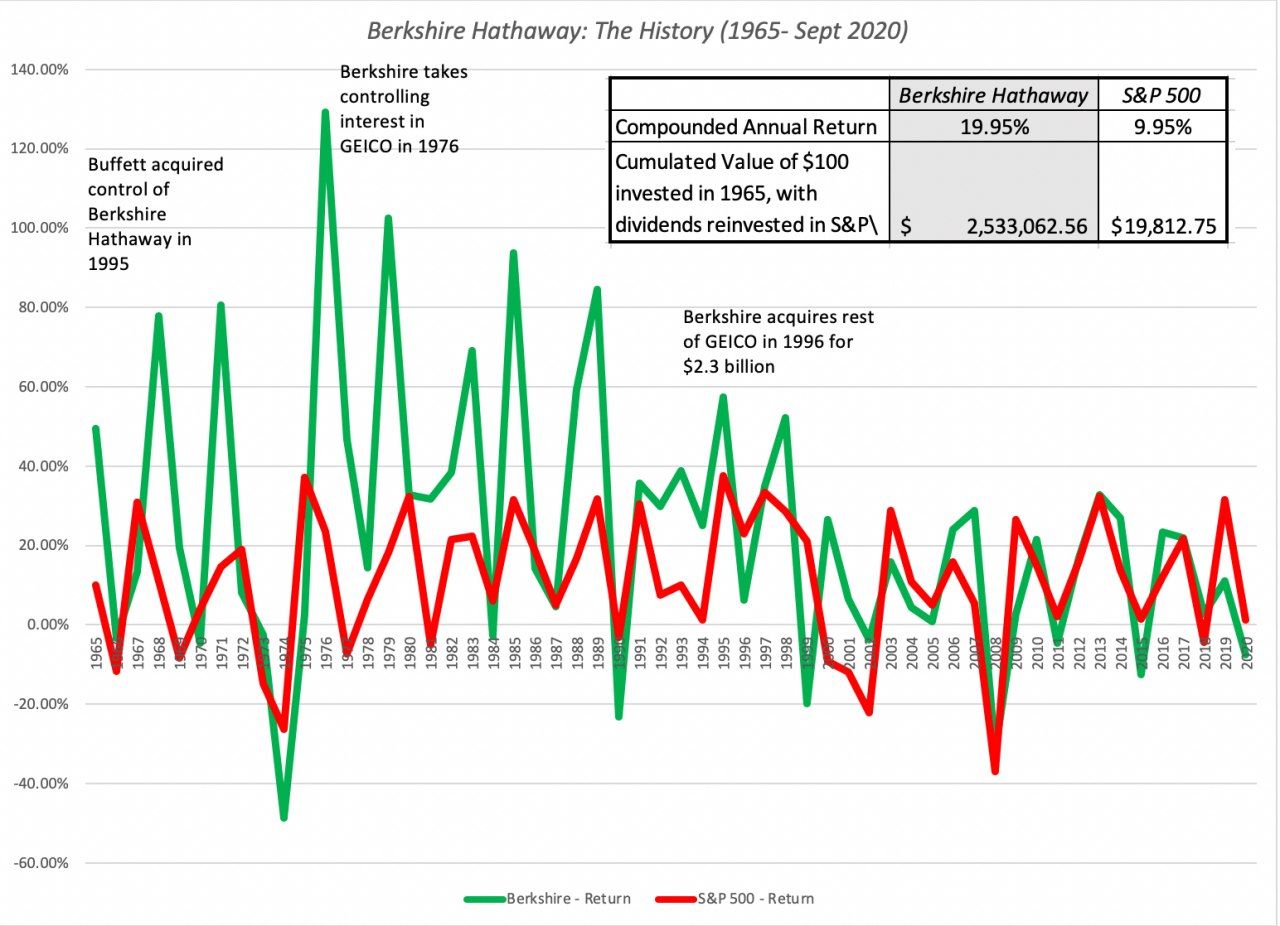Click the Berkshire Hathaway table header cell

tap(993, 96)
